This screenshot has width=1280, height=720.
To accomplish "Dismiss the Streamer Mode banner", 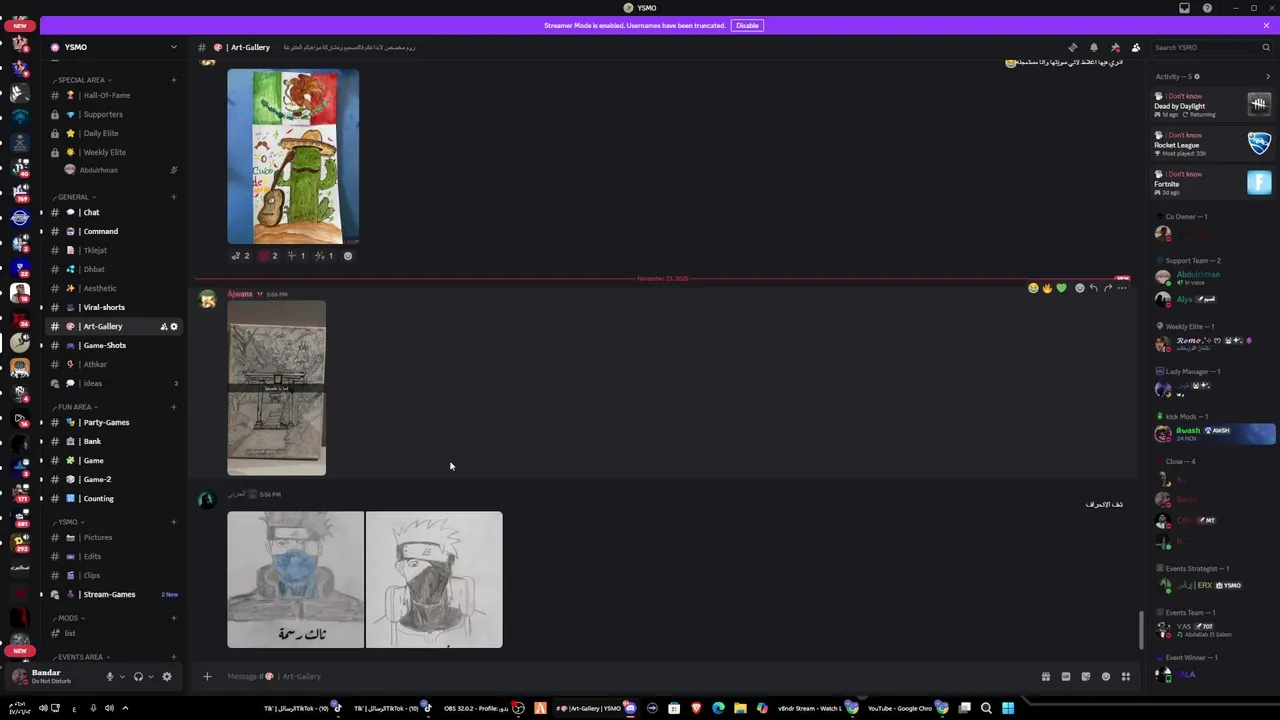I will 1266,25.
